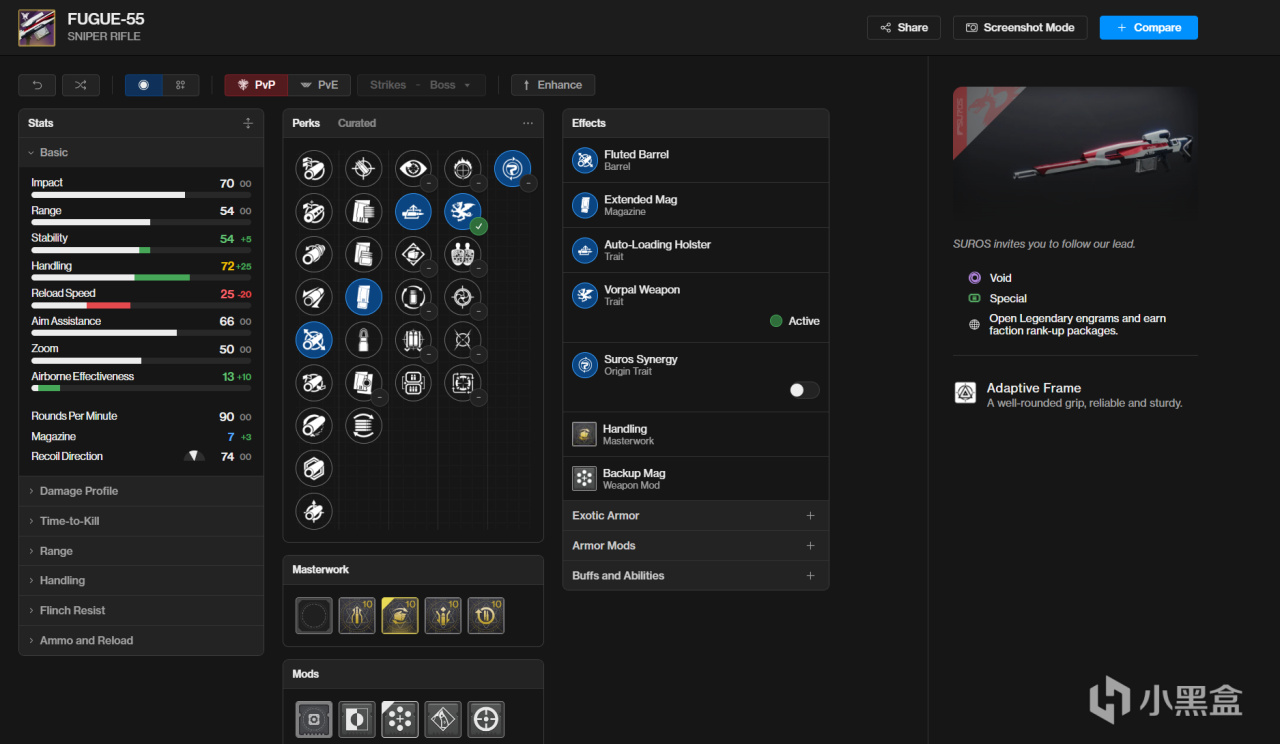Enable Screenshot Mode
The height and width of the screenshot is (744, 1280).
click(1020, 28)
